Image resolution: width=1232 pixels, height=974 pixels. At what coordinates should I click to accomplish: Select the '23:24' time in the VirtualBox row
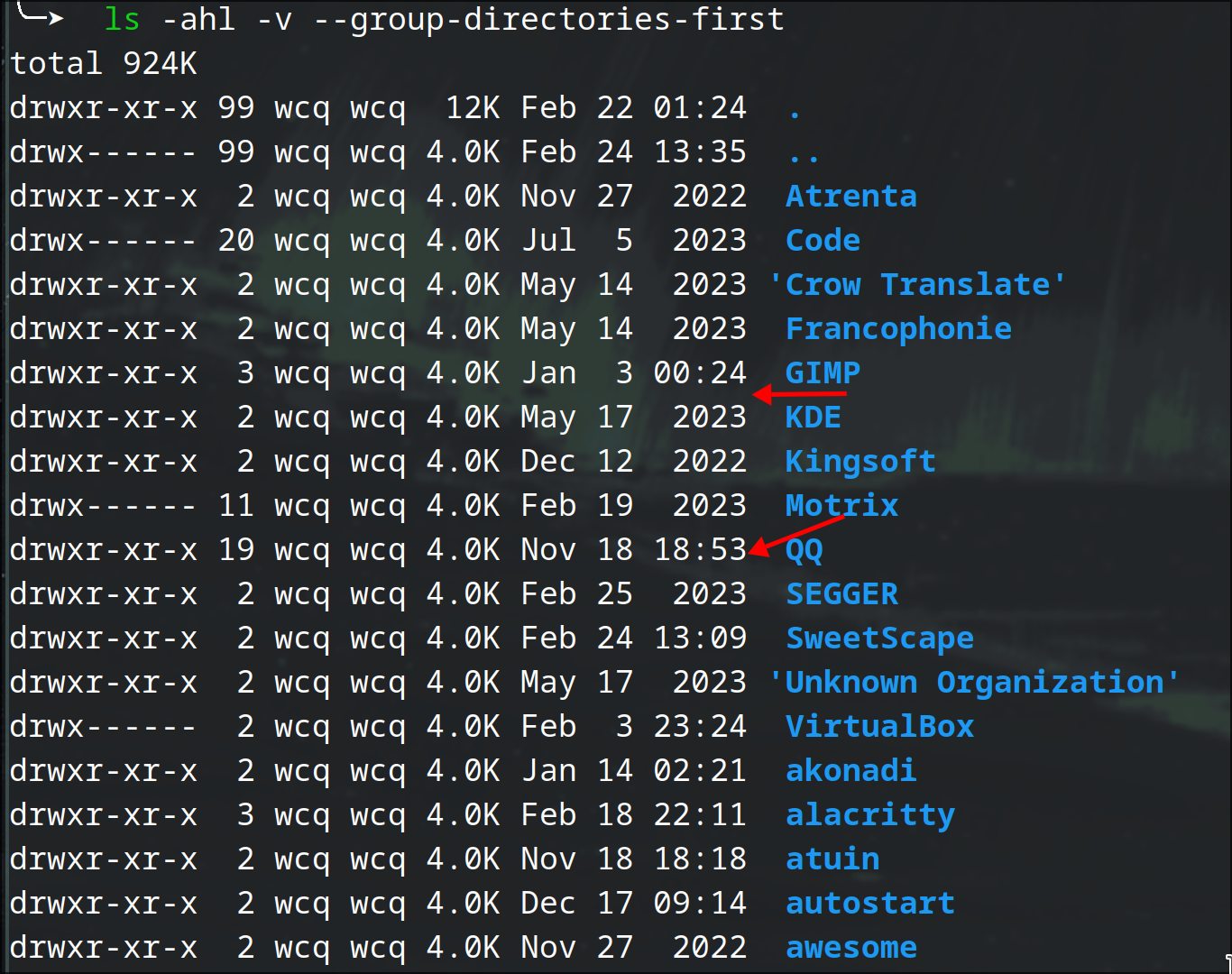[x=700, y=726]
